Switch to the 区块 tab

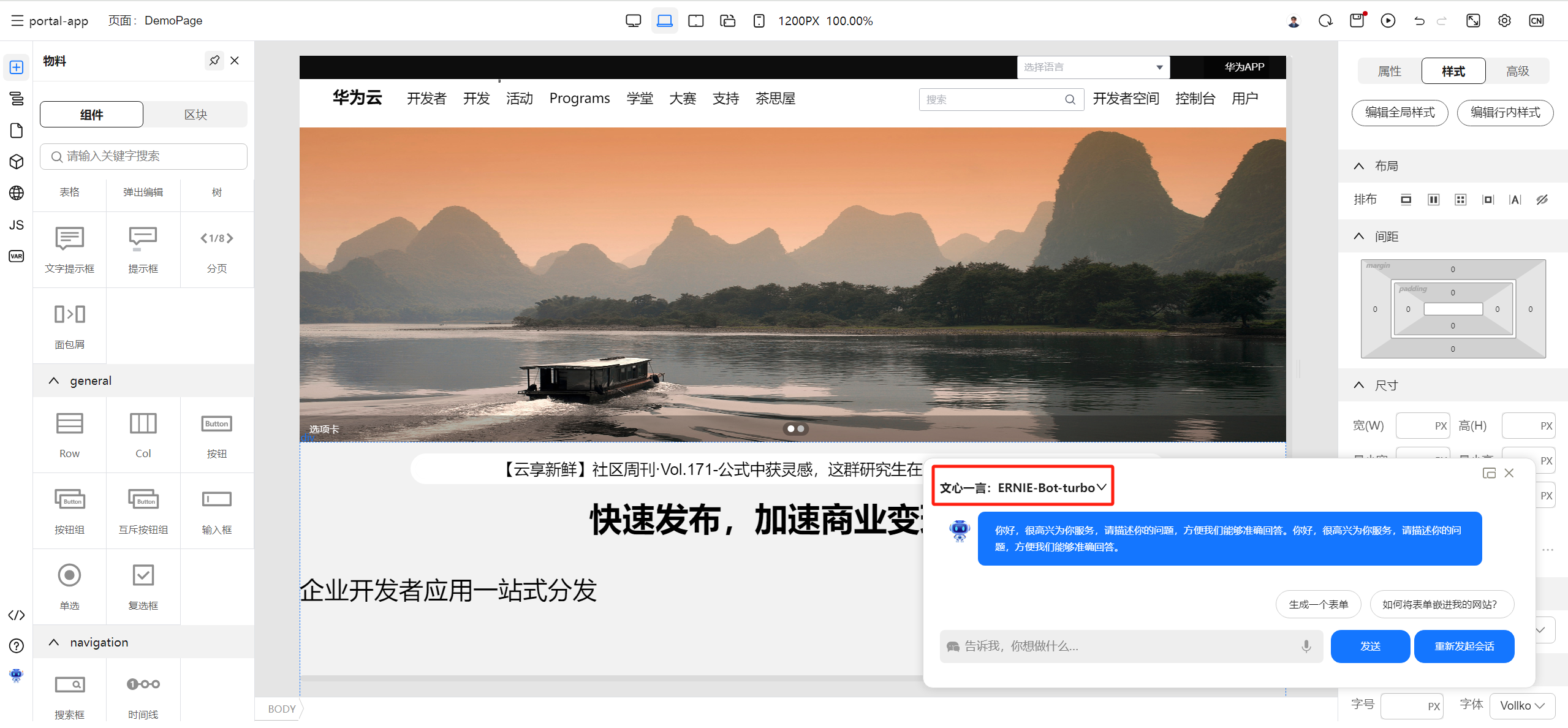tap(195, 115)
